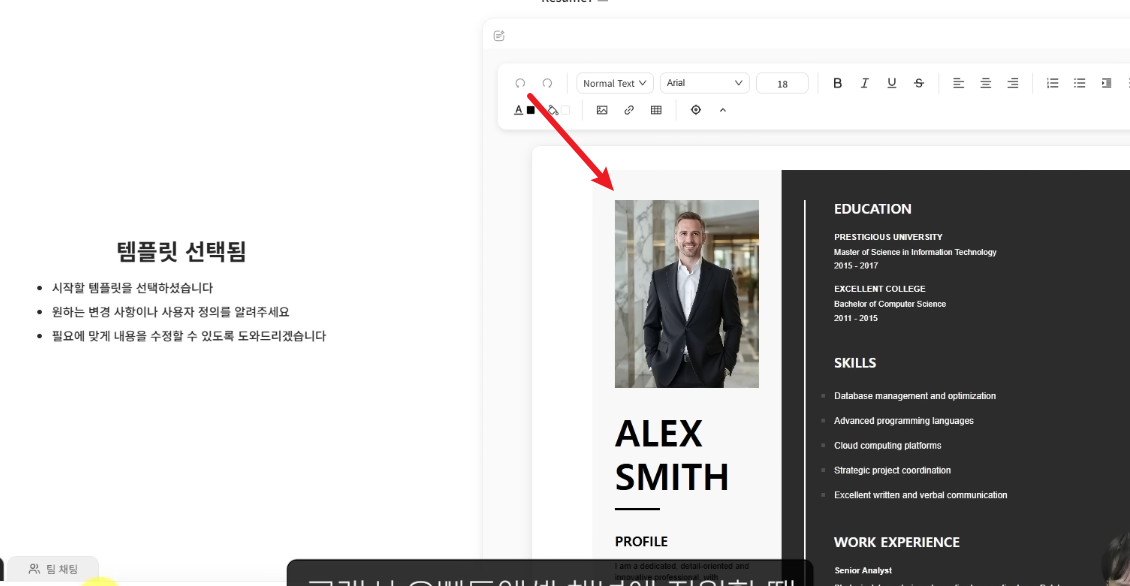Click the edit note icon above toolbar
This screenshot has width=1130, height=586.
(x=499, y=36)
